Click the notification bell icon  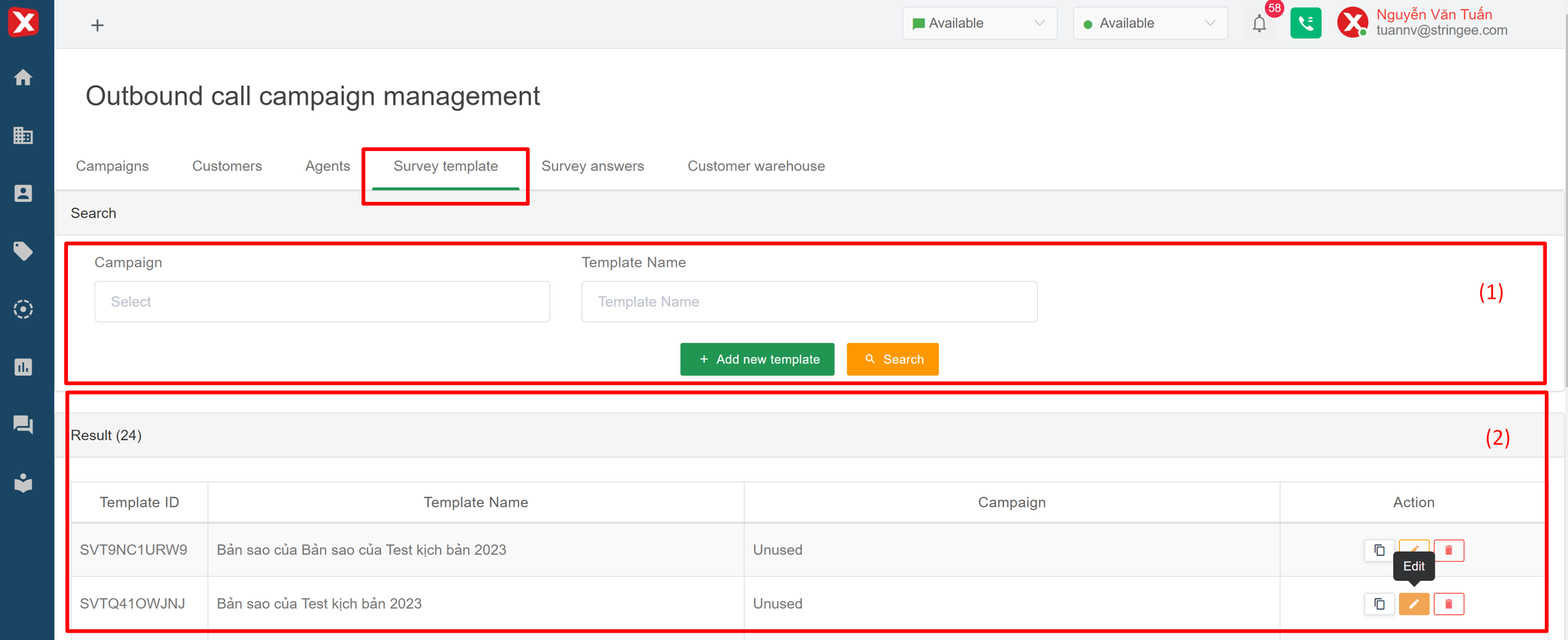coord(1259,24)
